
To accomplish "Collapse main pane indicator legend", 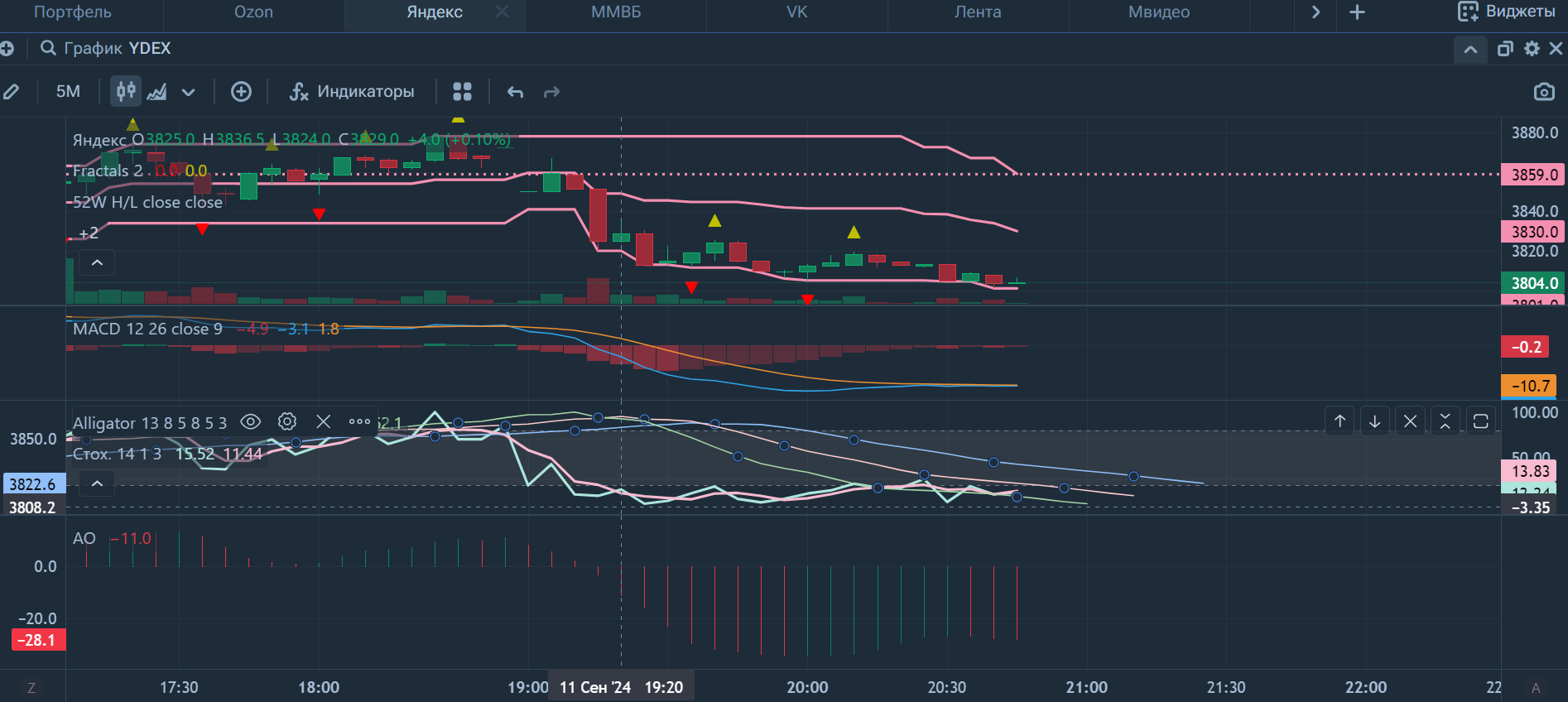I will tap(97, 263).
